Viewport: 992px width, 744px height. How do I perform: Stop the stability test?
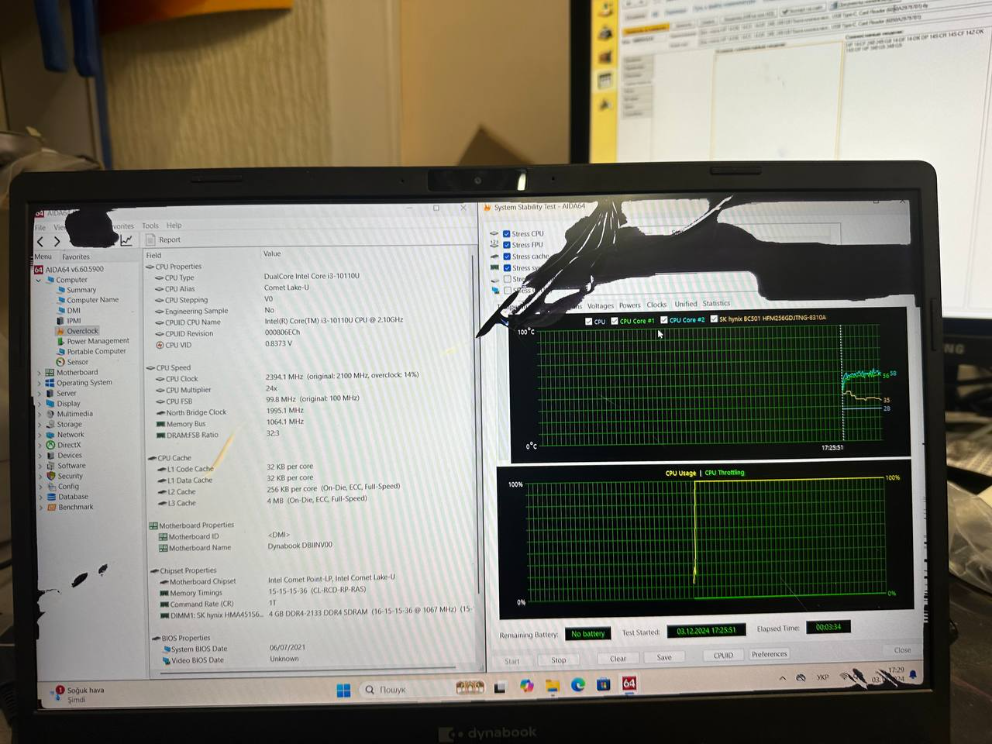point(559,660)
